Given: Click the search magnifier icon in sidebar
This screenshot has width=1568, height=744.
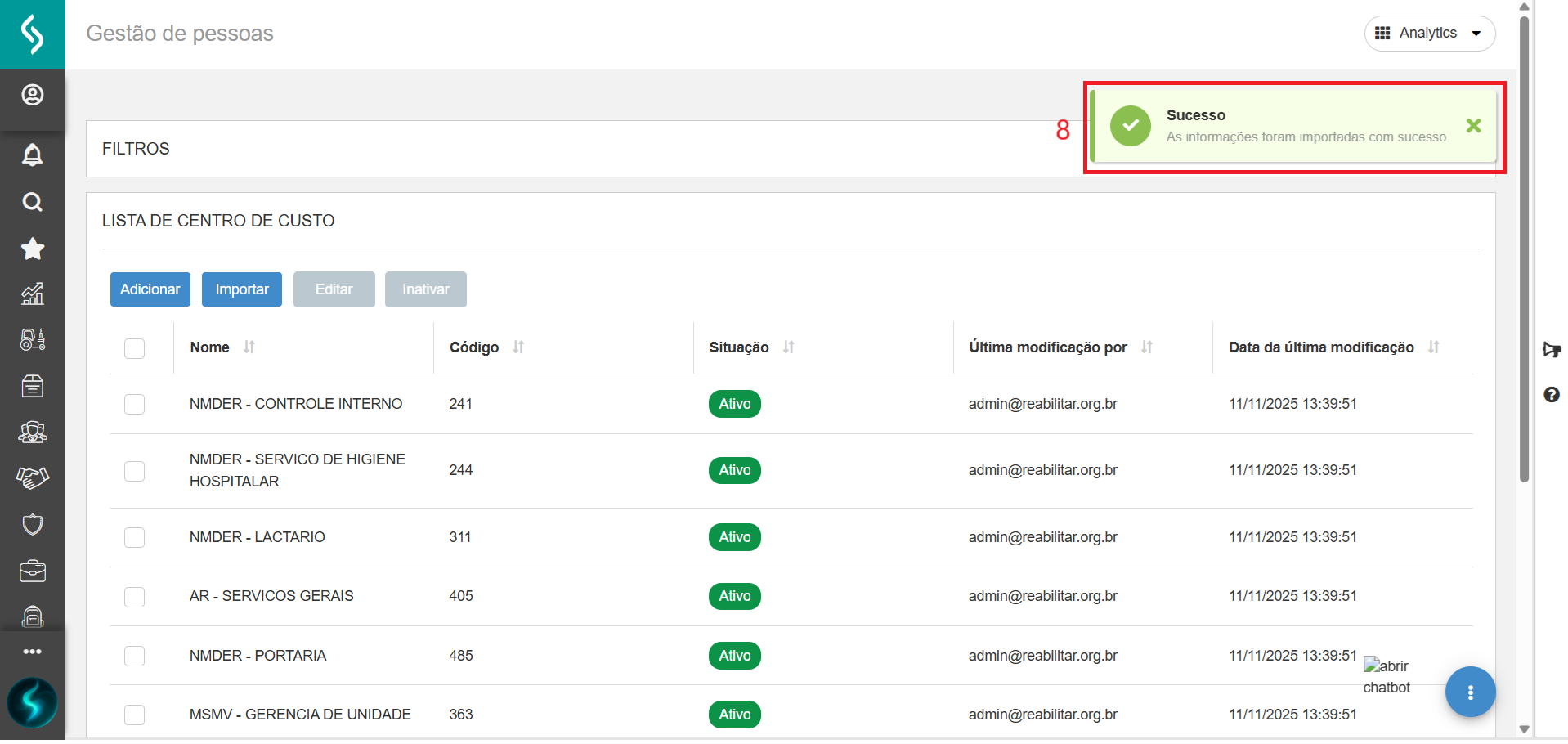Looking at the screenshot, I should tap(33, 202).
